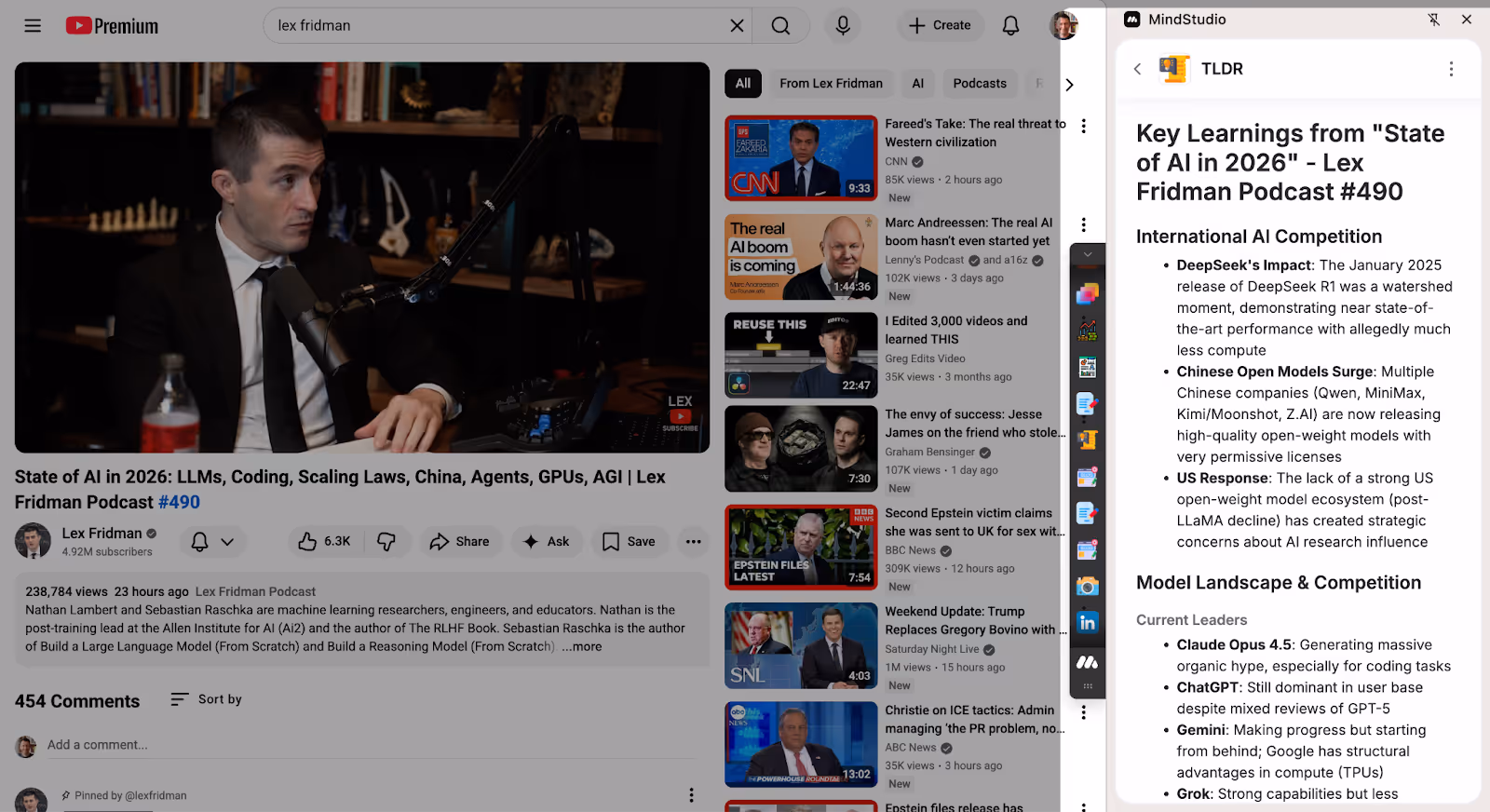The image size is (1490, 812).
Task: Select the Podcasts filter chip
Action: tap(980, 84)
